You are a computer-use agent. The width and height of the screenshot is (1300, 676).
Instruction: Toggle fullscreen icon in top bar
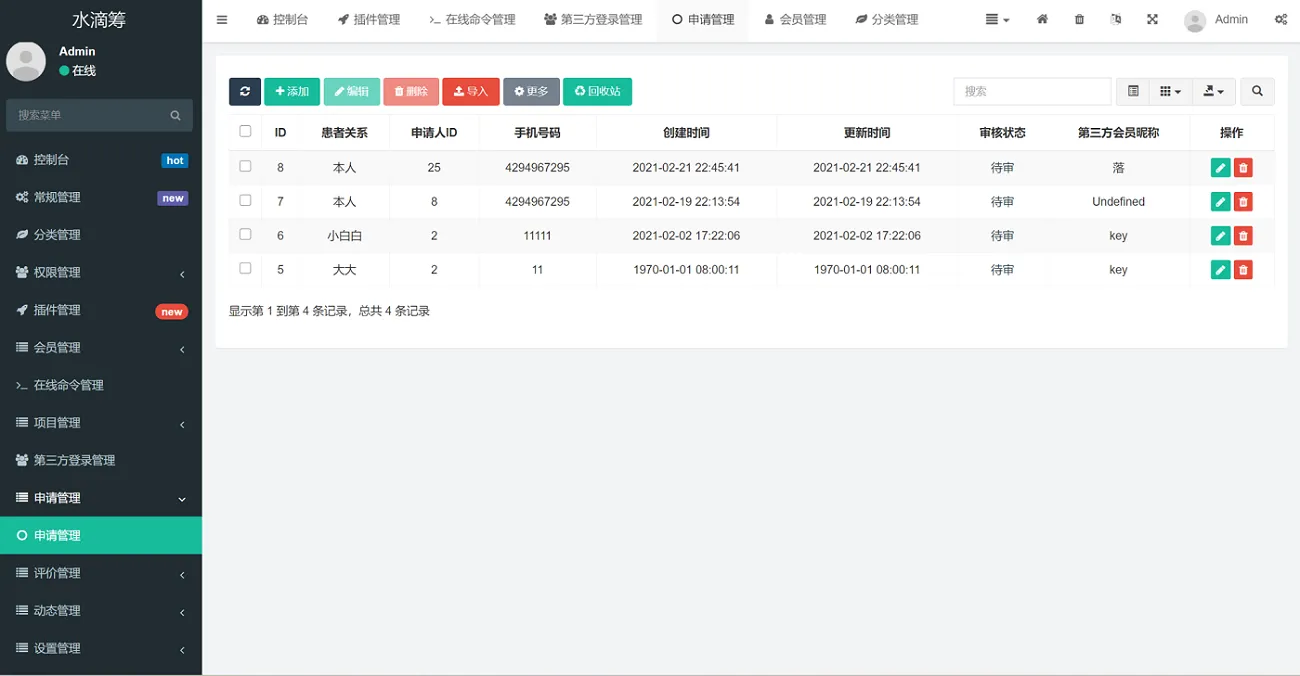[x=1152, y=20]
